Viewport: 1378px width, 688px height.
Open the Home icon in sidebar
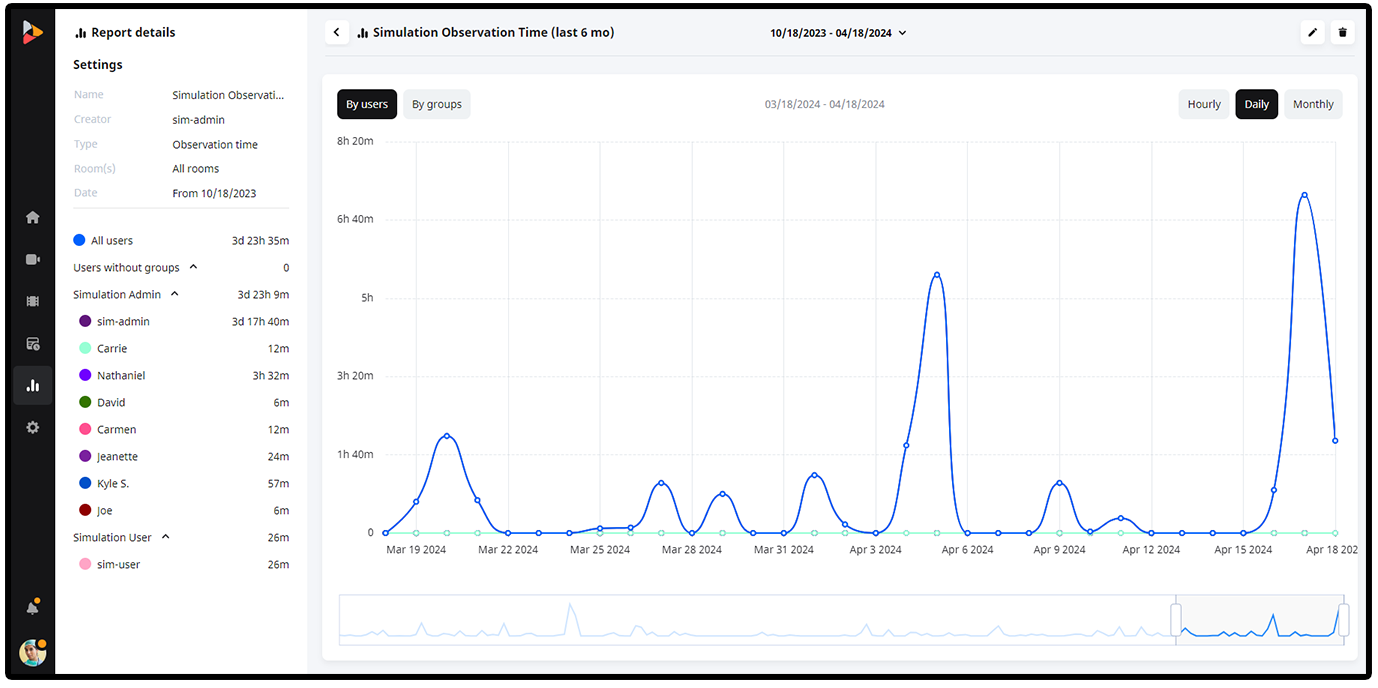tap(33, 218)
